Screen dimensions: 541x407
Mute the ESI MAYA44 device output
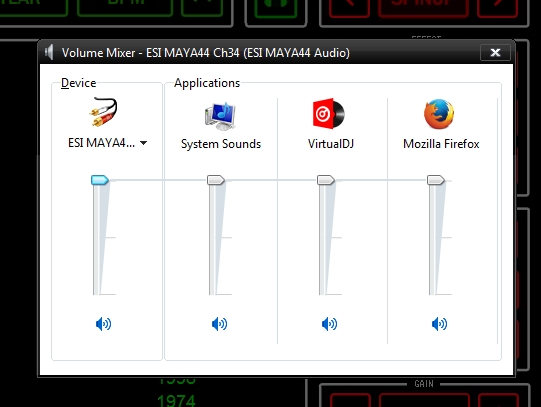point(103,324)
